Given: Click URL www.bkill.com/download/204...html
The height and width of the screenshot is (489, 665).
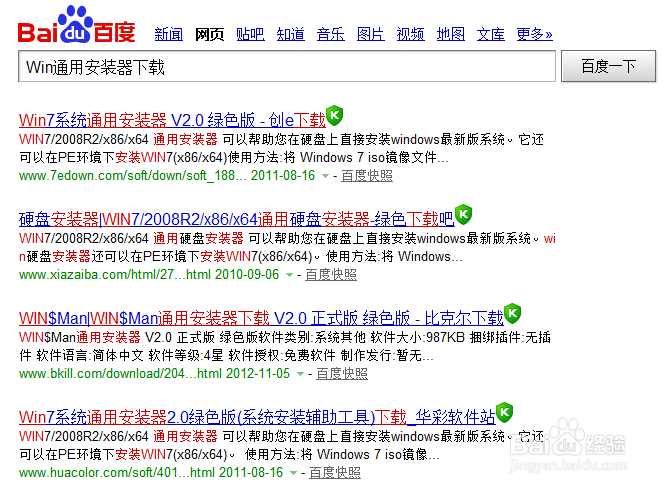Looking at the screenshot, I should tap(120, 374).
